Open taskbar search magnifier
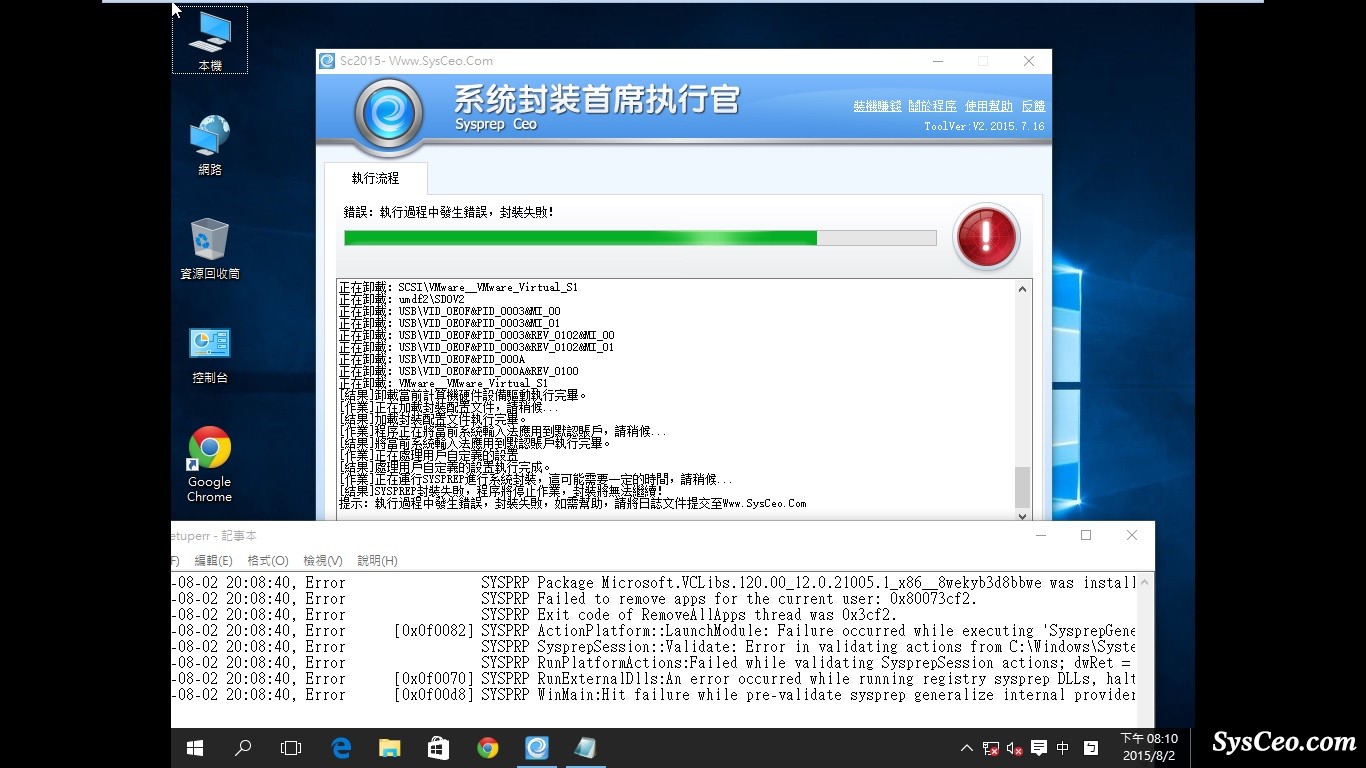The height and width of the screenshot is (768, 1366). click(243, 748)
